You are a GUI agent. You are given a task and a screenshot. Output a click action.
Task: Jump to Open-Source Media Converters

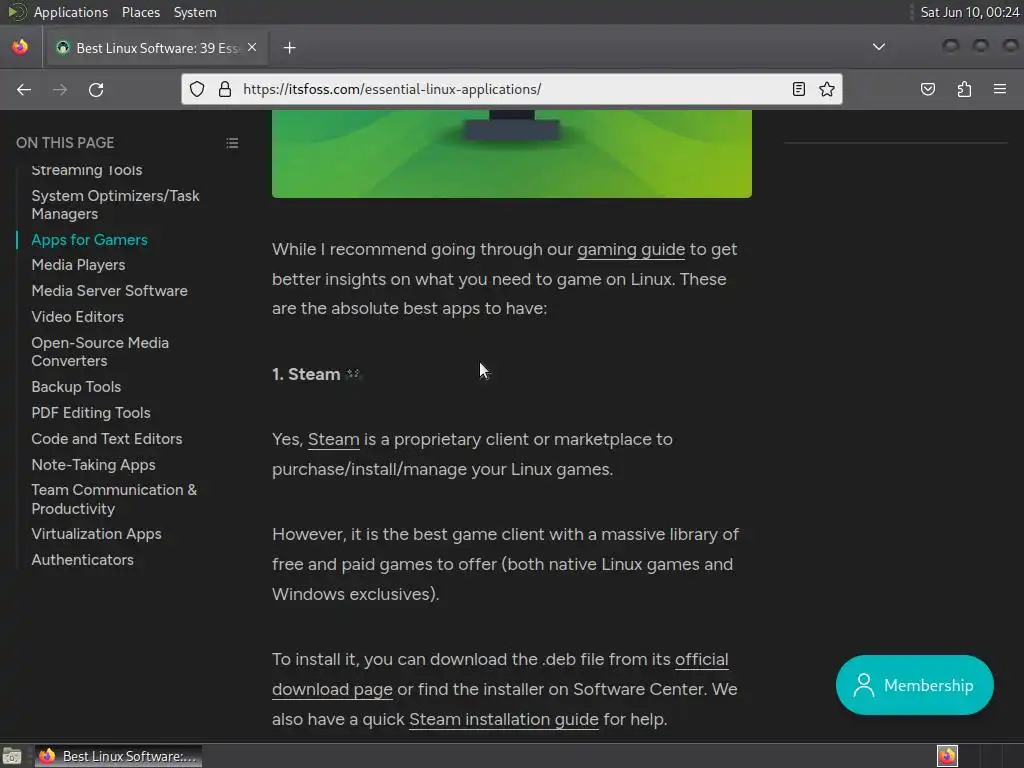coord(100,352)
